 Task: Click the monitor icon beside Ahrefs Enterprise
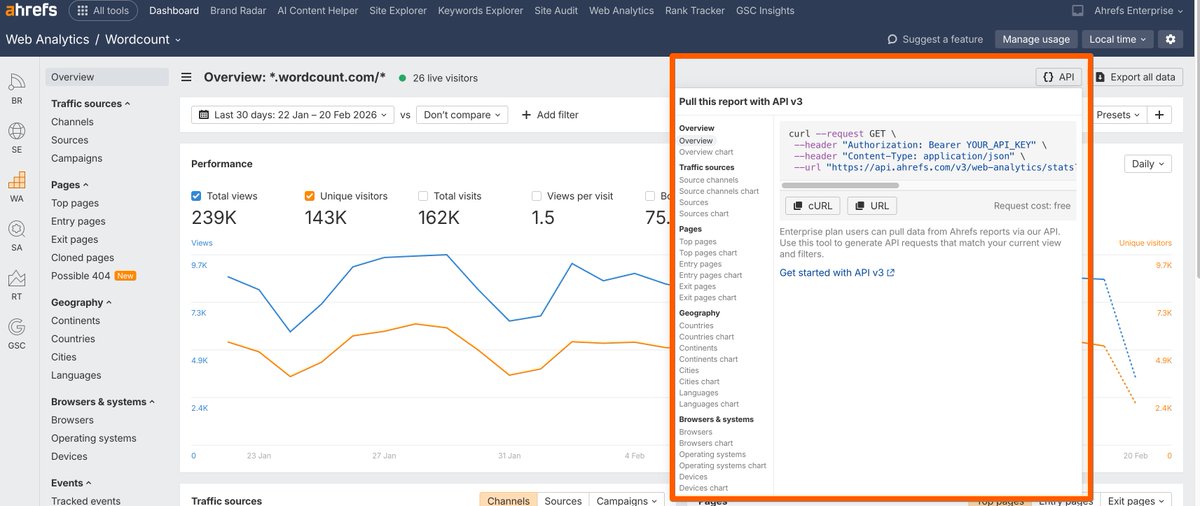[x=1077, y=11]
